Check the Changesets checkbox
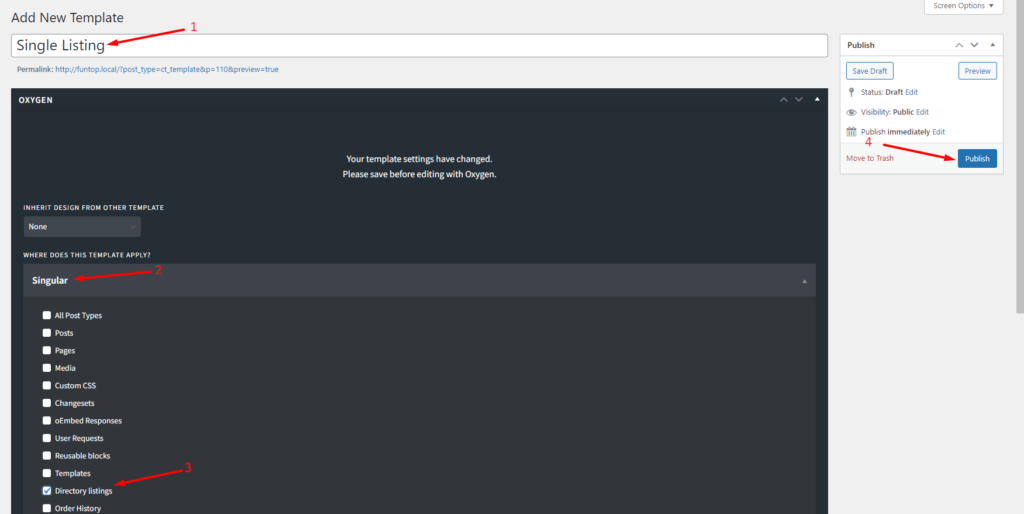The width and height of the screenshot is (1024, 514). point(47,403)
